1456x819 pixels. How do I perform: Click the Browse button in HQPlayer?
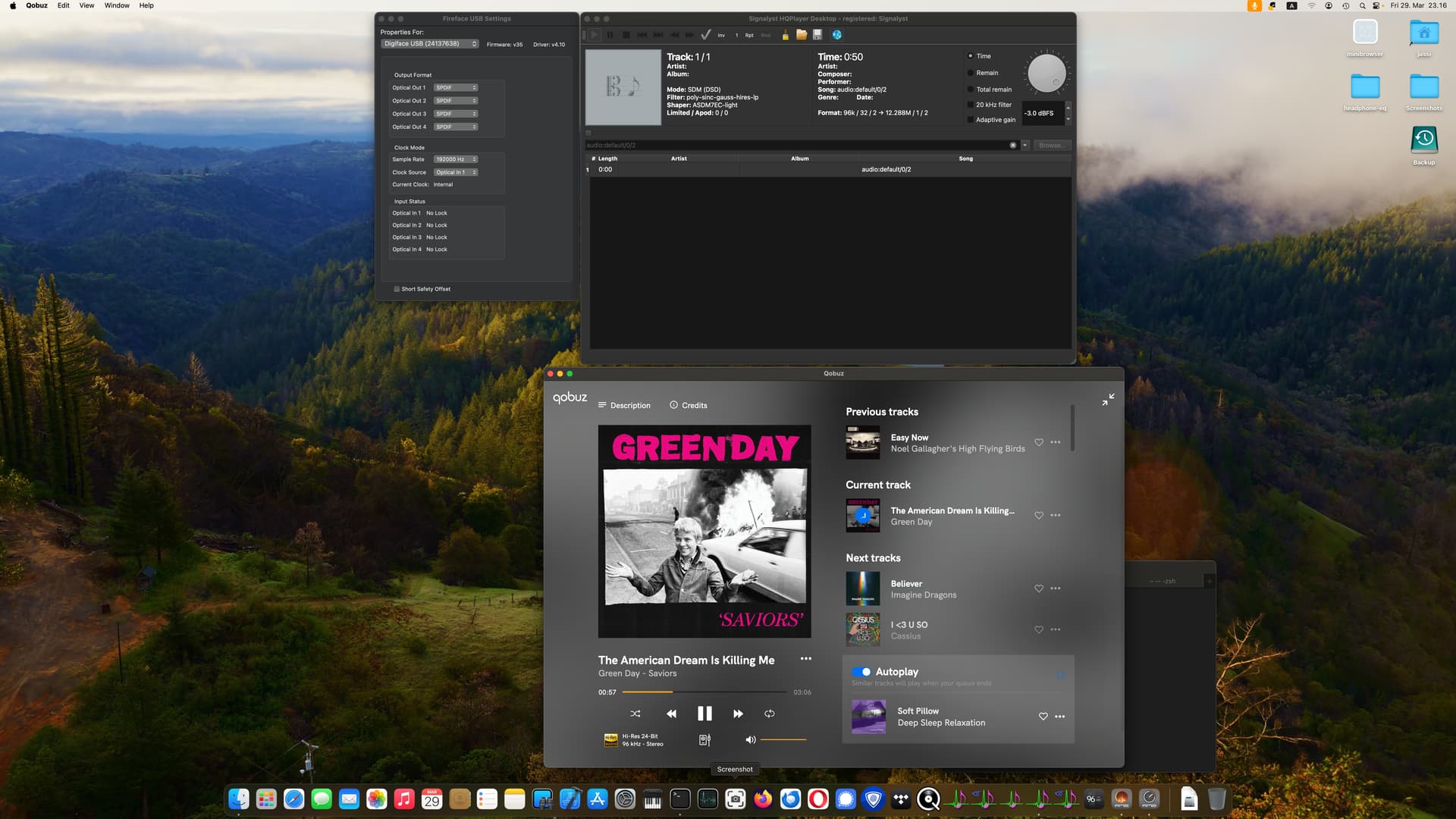click(1052, 145)
